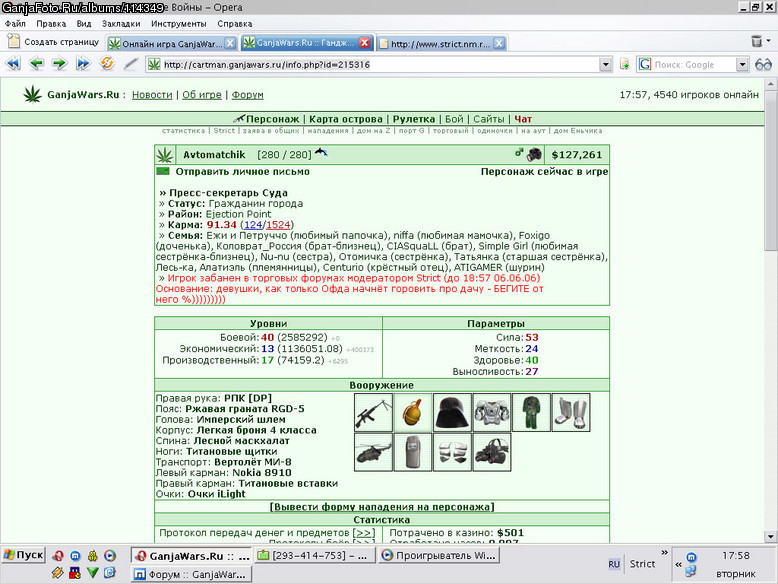Click the male gender symbol icon
The height and width of the screenshot is (584, 778).
pyautogui.click(x=519, y=152)
